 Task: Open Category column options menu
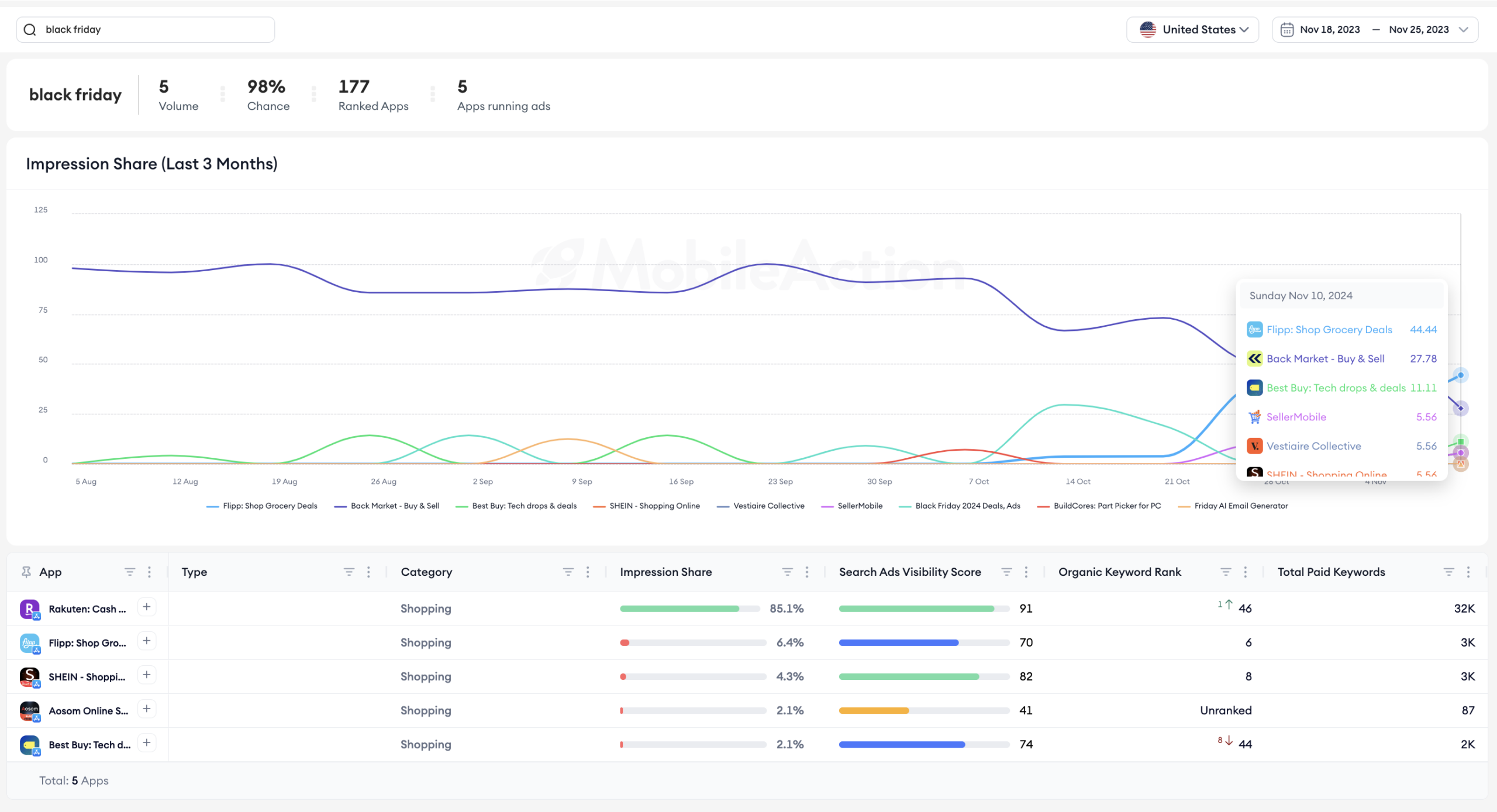[x=588, y=572]
